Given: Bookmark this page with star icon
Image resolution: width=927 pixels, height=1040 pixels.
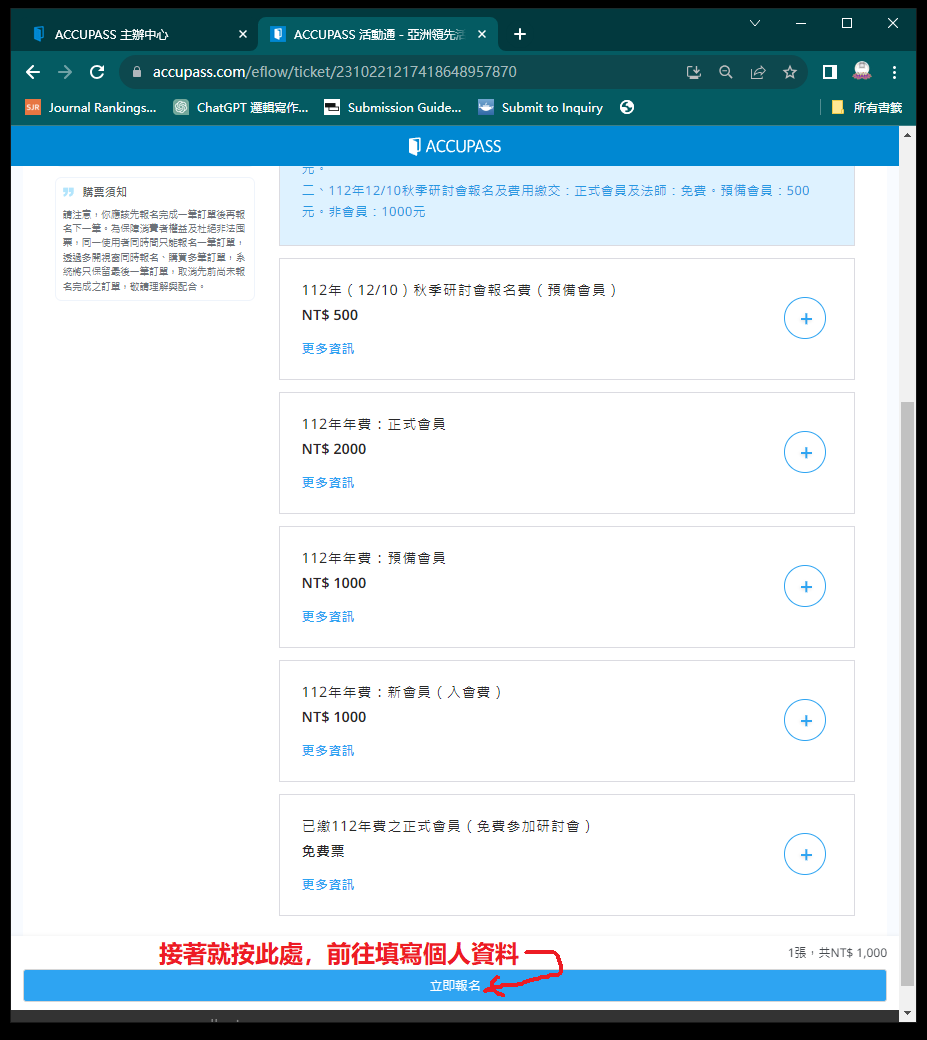Looking at the screenshot, I should tap(790, 72).
